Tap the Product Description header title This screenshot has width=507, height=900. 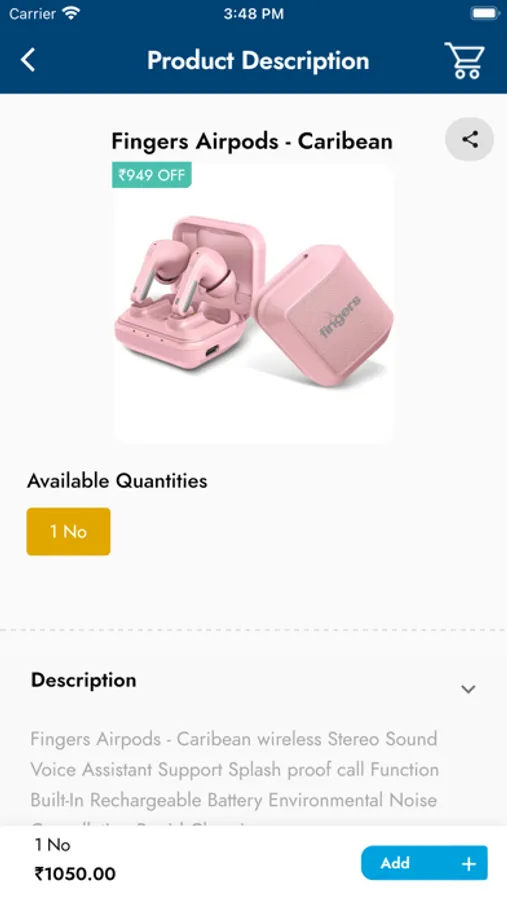coord(258,60)
